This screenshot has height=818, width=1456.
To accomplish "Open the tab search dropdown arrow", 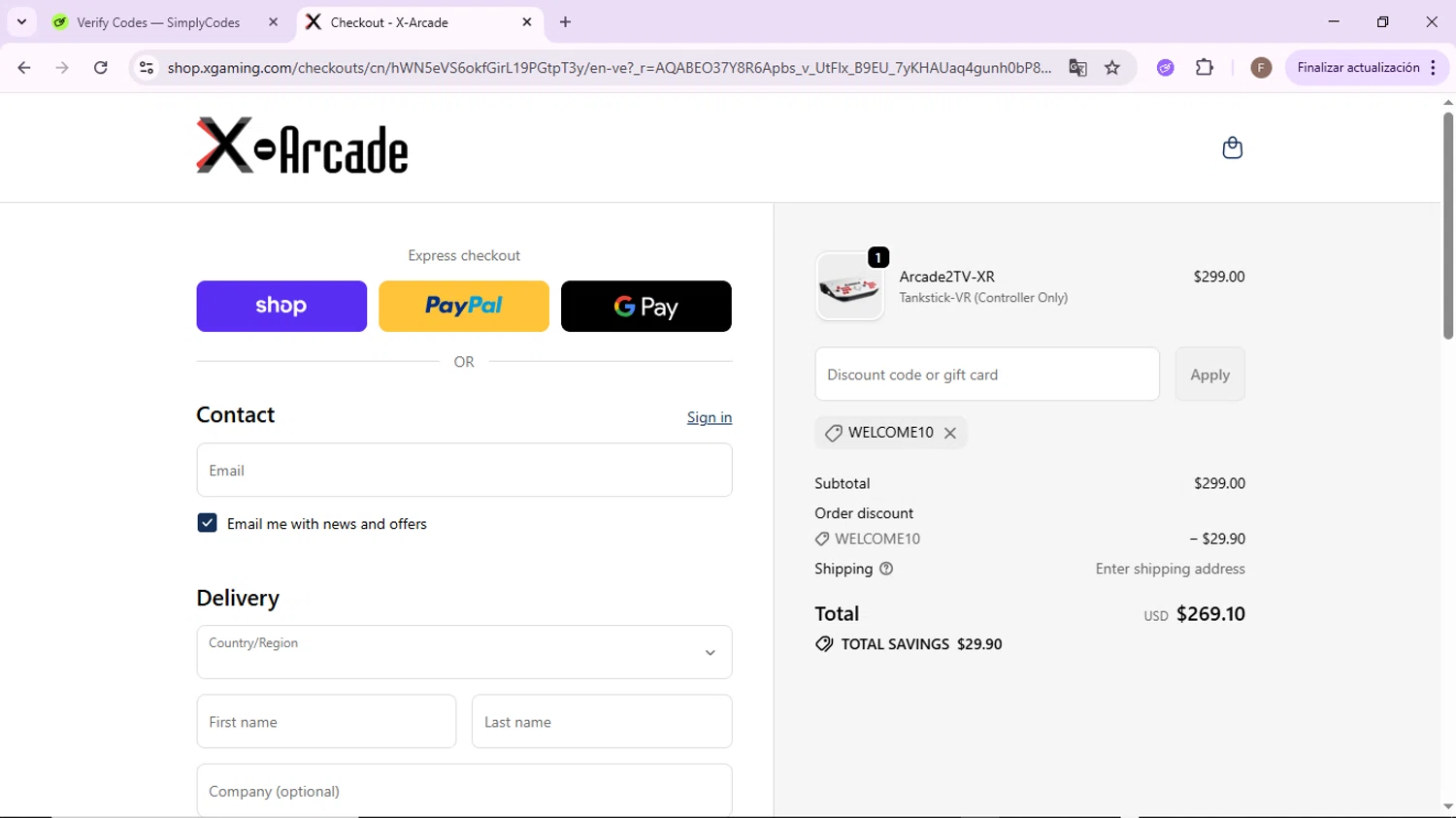I will [21, 21].
